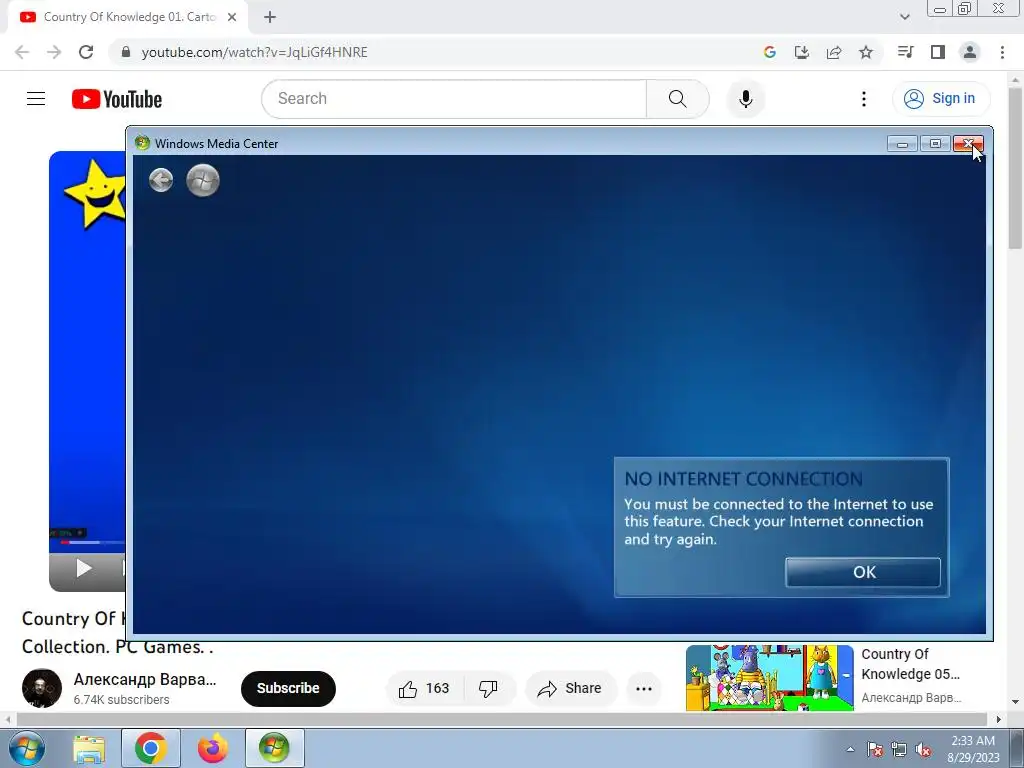Launch Firefox from the taskbar
This screenshot has width=1024, height=768.
coord(213,748)
